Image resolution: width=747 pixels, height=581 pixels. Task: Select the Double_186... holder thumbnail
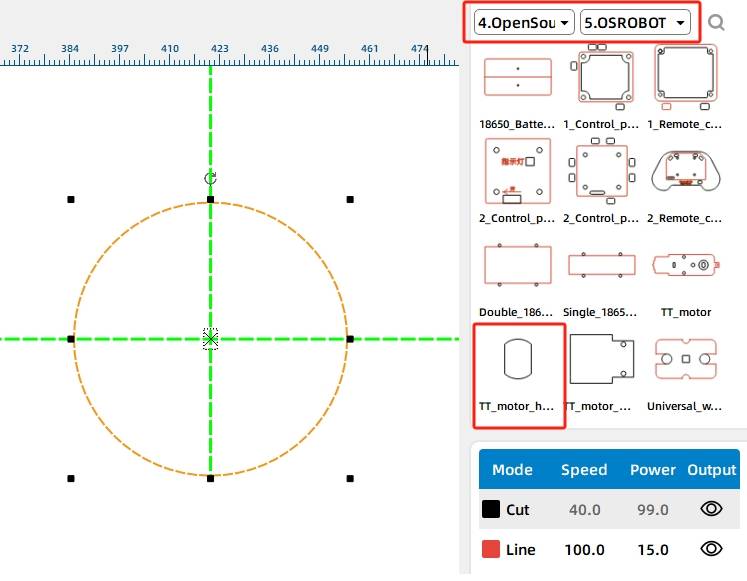click(x=518, y=265)
